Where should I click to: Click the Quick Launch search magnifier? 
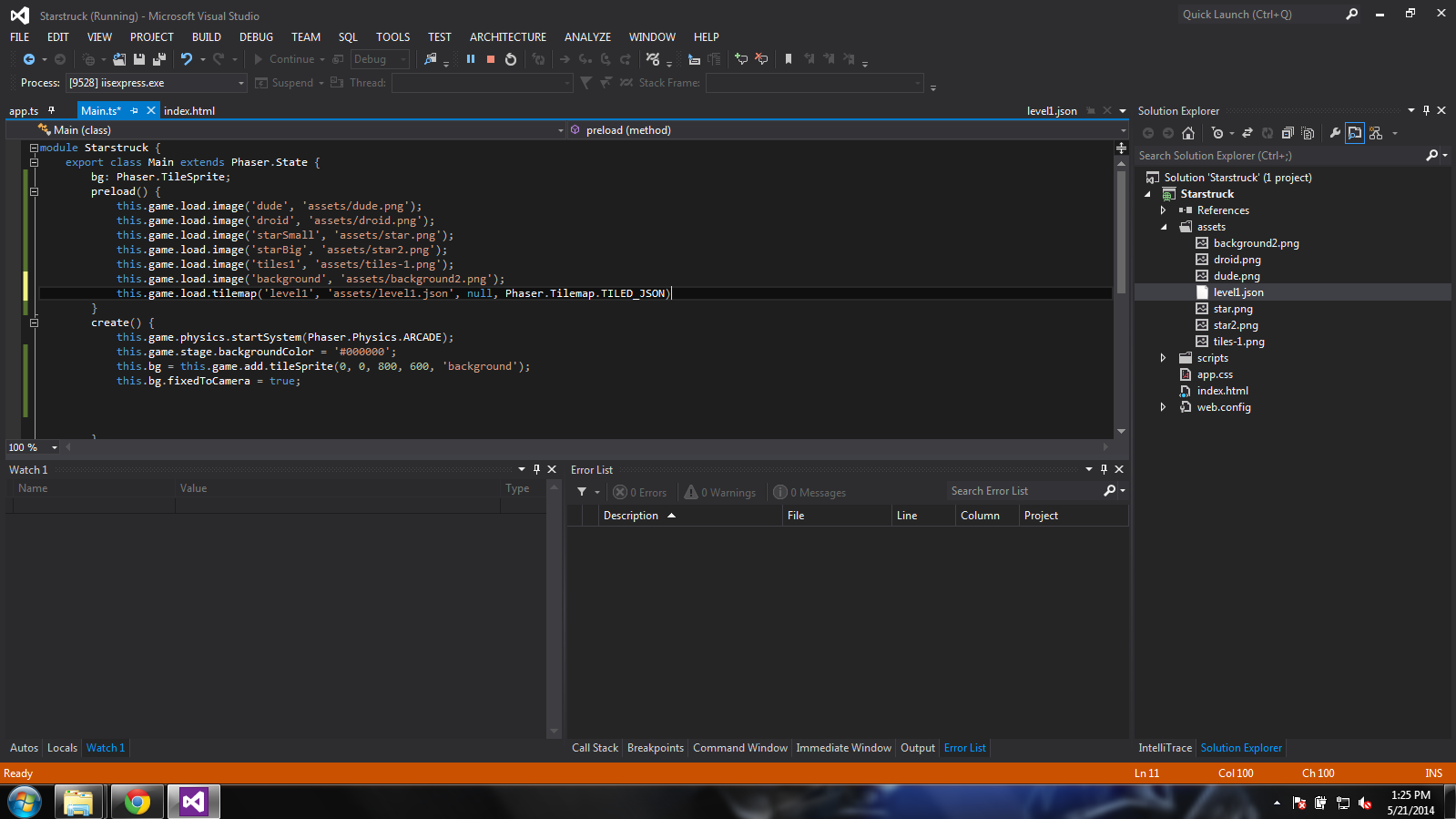click(1351, 14)
